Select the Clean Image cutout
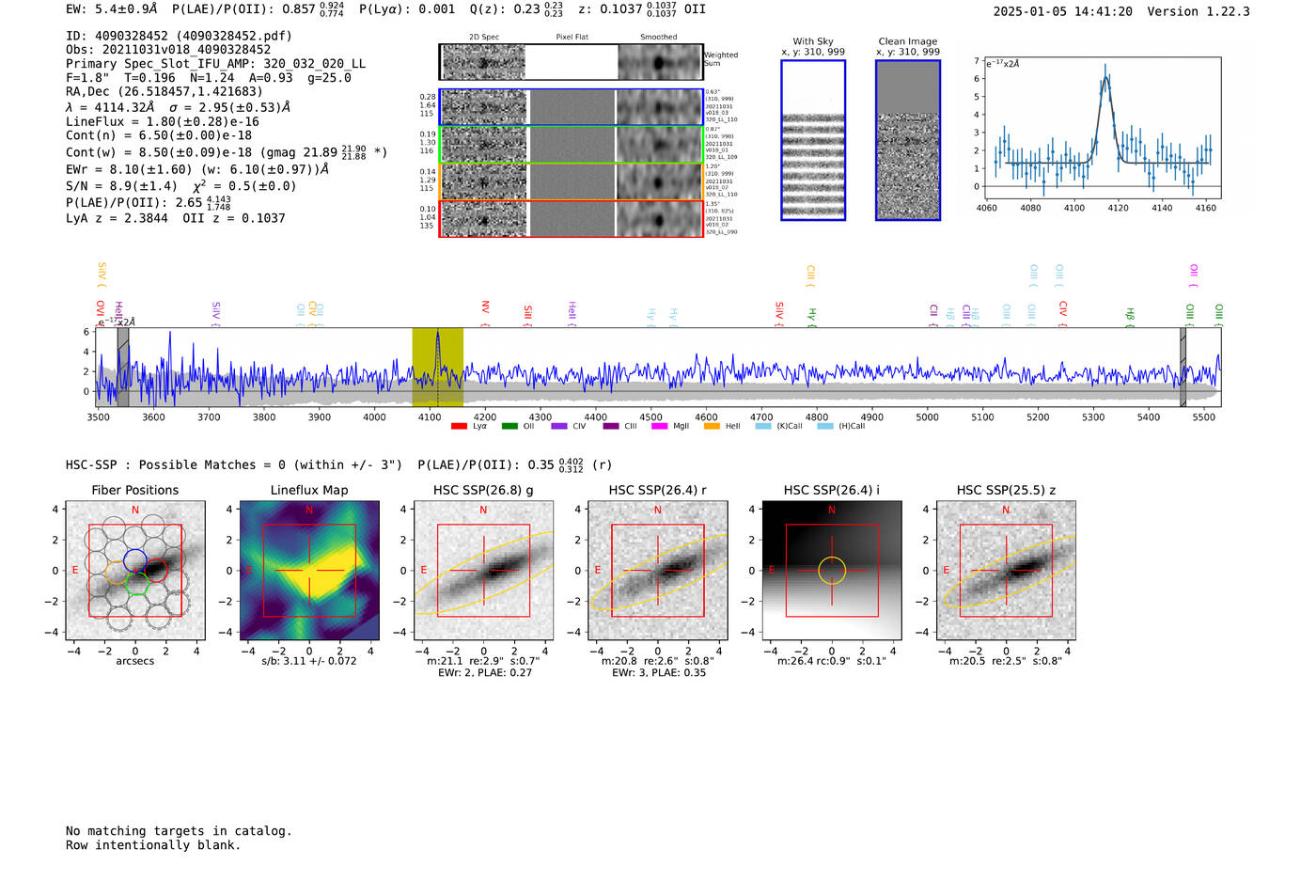The height and width of the screenshot is (896, 1316). point(908,140)
